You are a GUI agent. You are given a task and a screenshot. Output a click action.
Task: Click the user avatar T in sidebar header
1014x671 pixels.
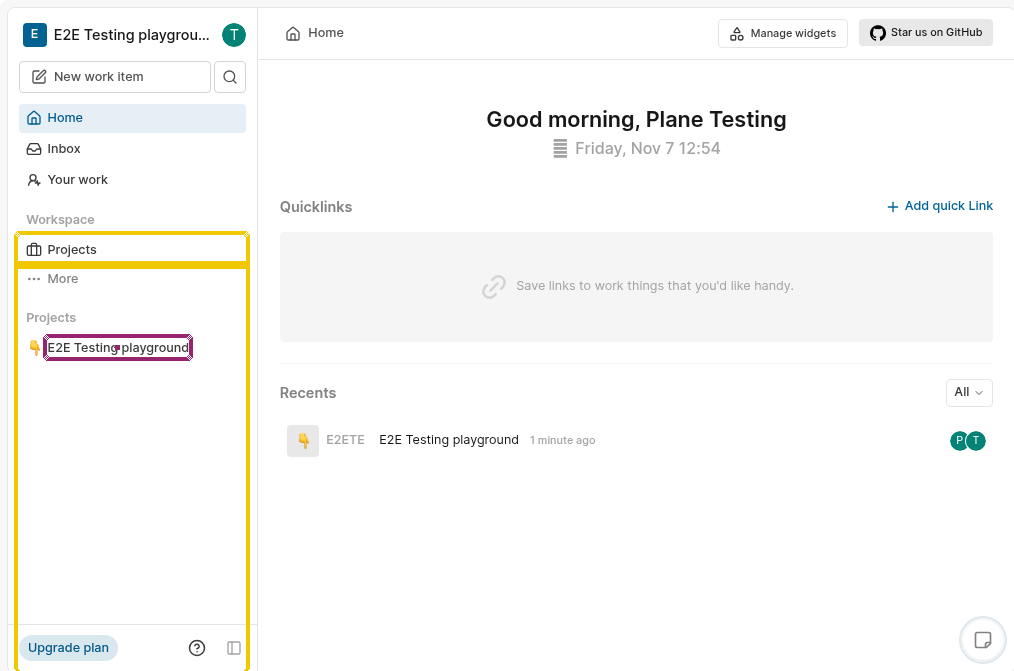[233, 35]
